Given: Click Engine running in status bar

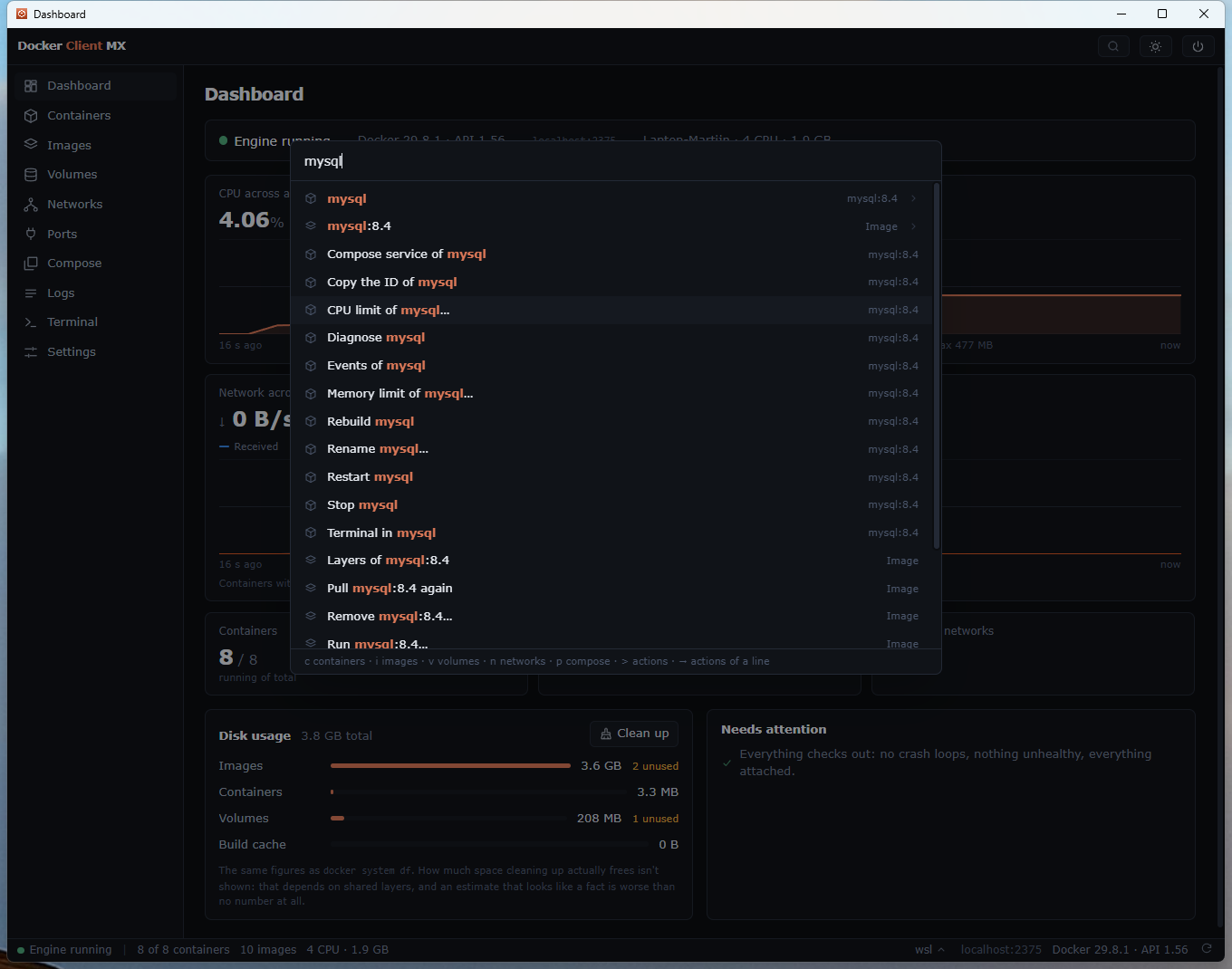Looking at the screenshot, I should tap(64, 950).
